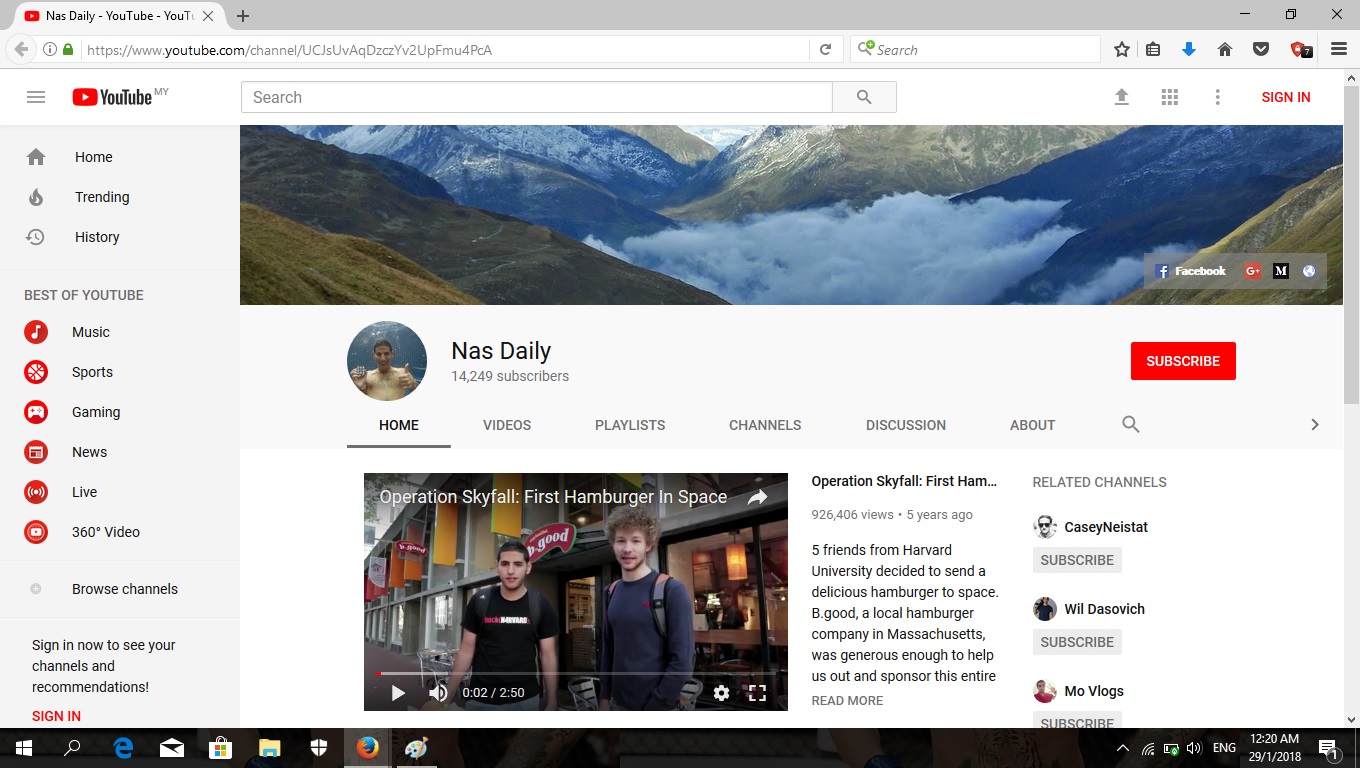Search within the channel
1360x768 pixels.
[1131, 424]
